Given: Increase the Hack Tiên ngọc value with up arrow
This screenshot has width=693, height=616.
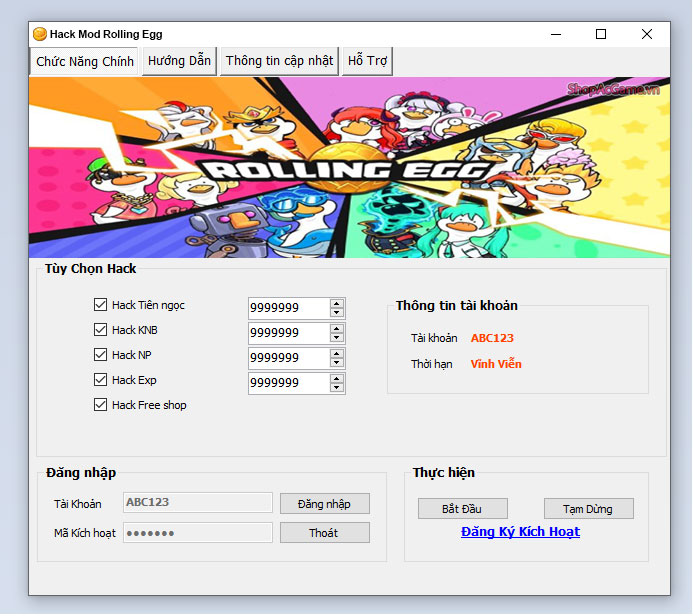Looking at the screenshot, I should [337, 304].
